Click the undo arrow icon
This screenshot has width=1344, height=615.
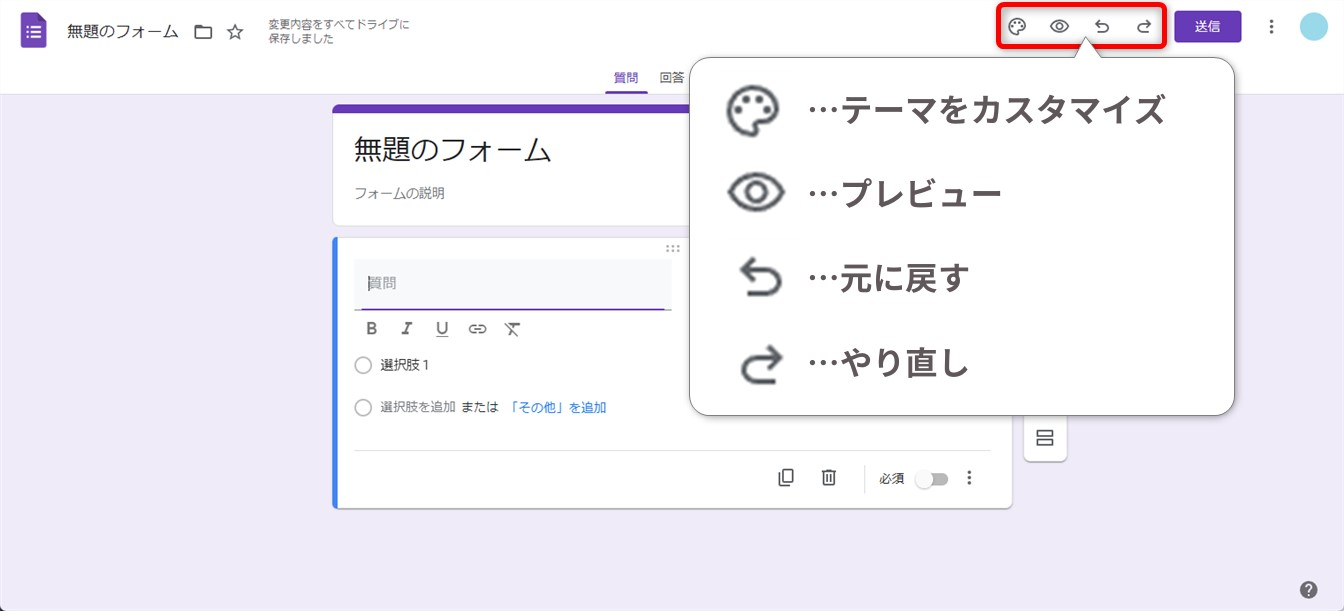[1102, 27]
